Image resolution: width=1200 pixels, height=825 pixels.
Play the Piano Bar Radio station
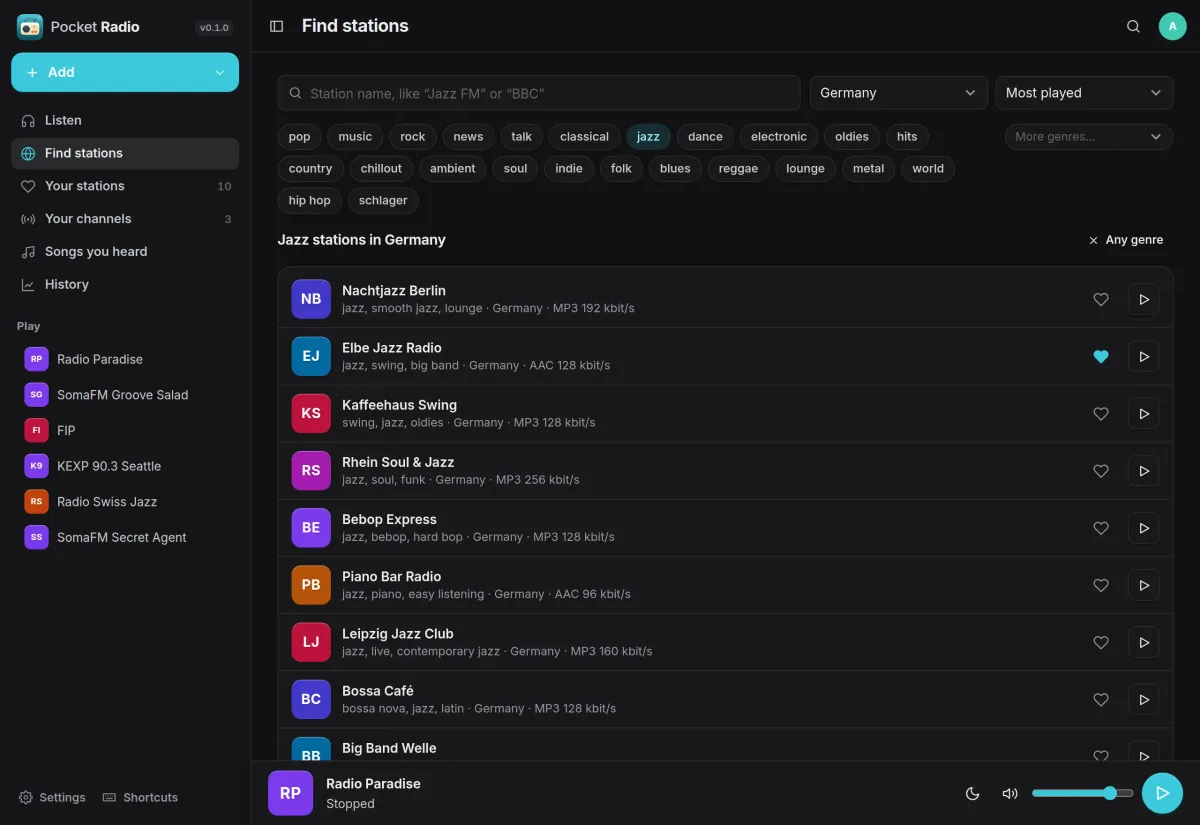1144,585
